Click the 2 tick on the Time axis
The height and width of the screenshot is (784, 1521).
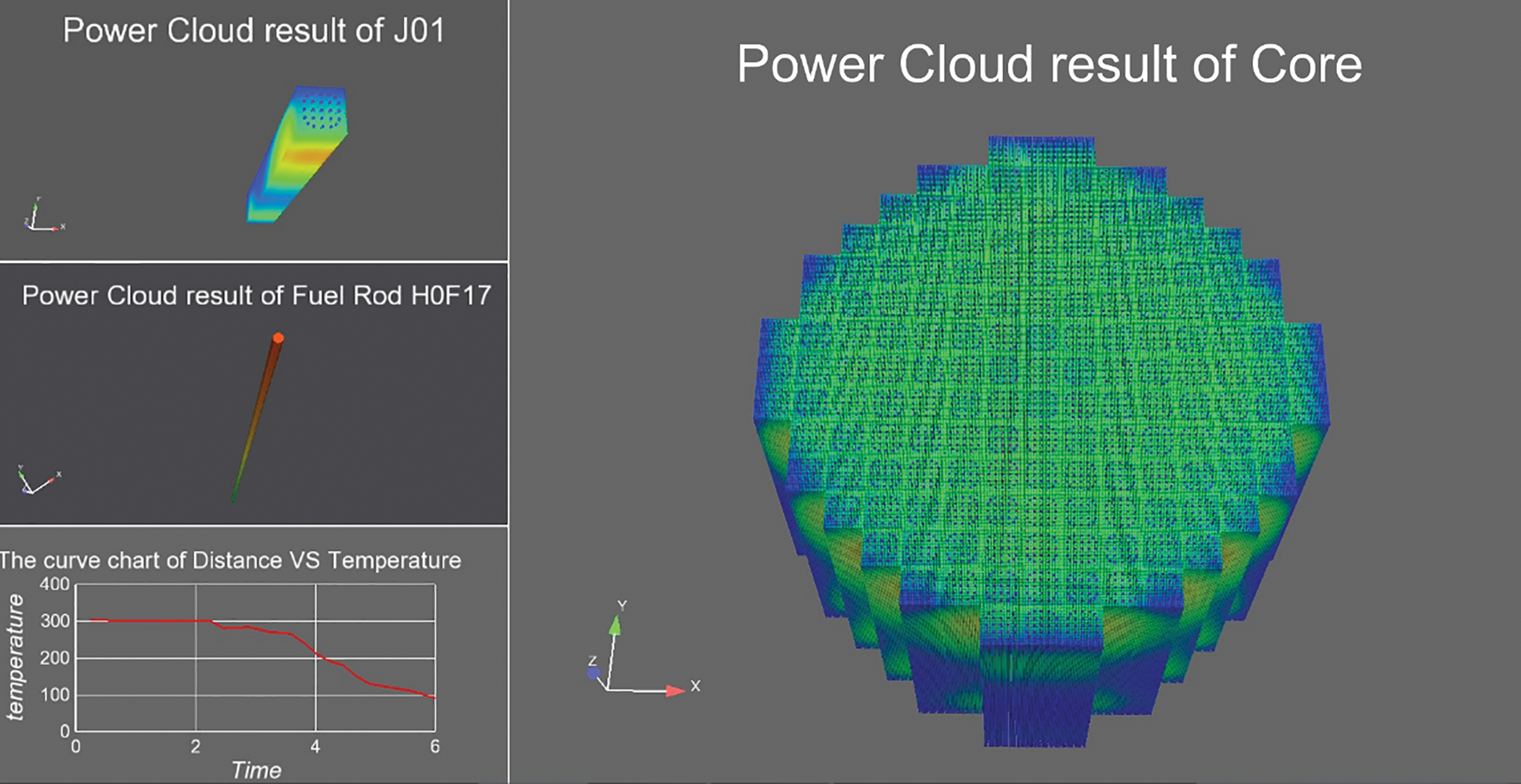[196, 747]
